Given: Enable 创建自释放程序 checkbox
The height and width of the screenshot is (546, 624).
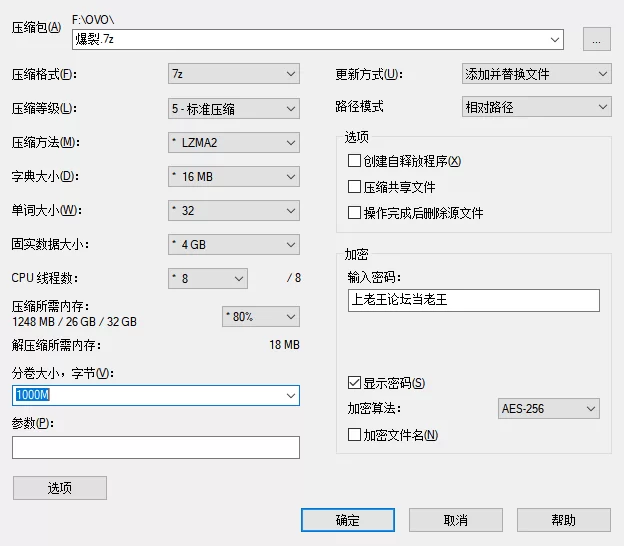Looking at the screenshot, I should [x=354, y=161].
